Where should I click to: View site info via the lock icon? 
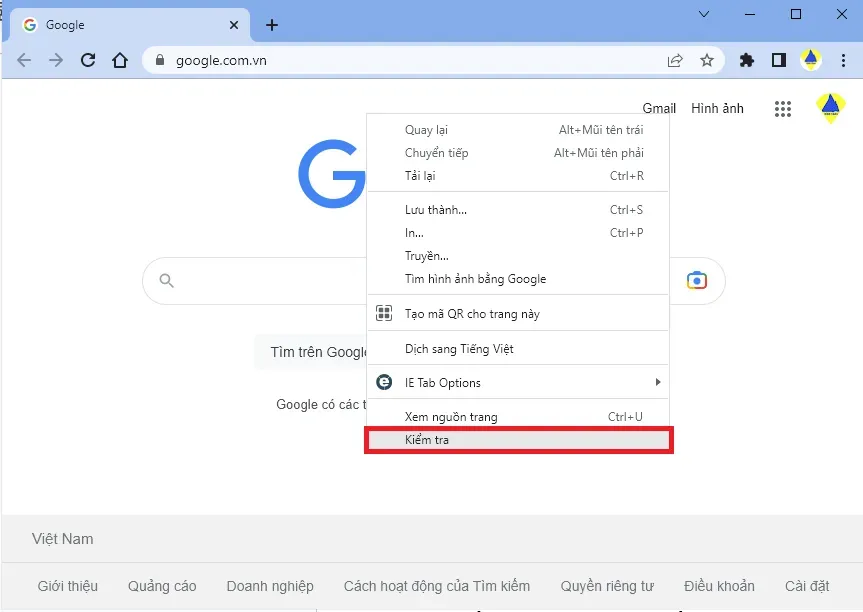pyautogui.click(x=160, y=60)
